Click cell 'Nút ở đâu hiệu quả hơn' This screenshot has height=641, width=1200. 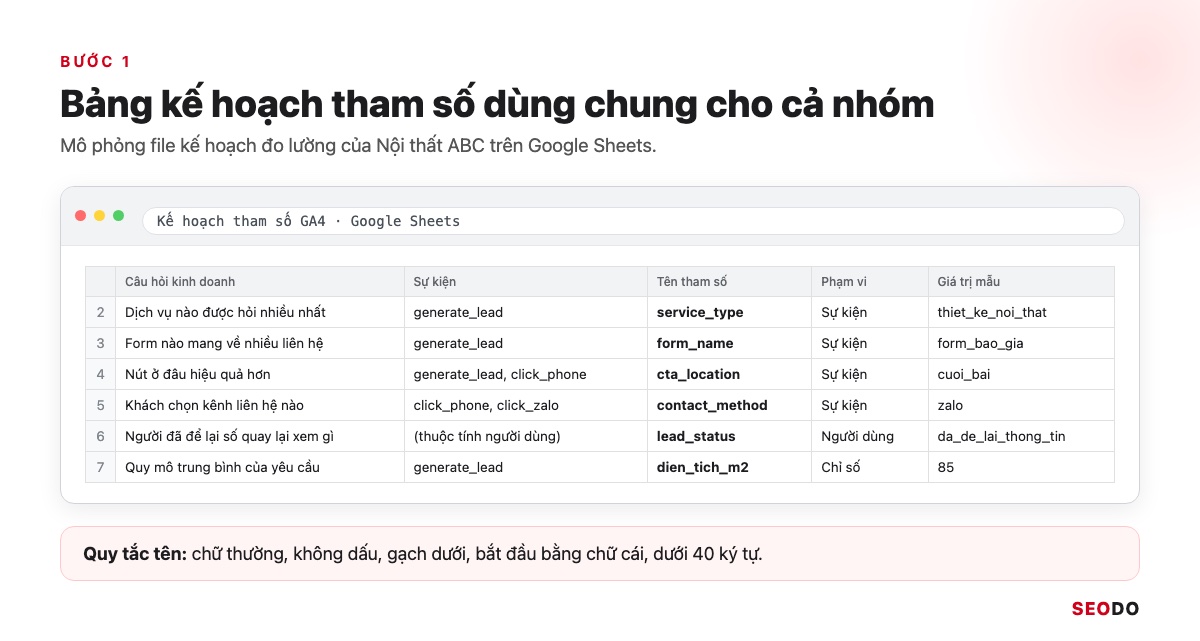260,374
